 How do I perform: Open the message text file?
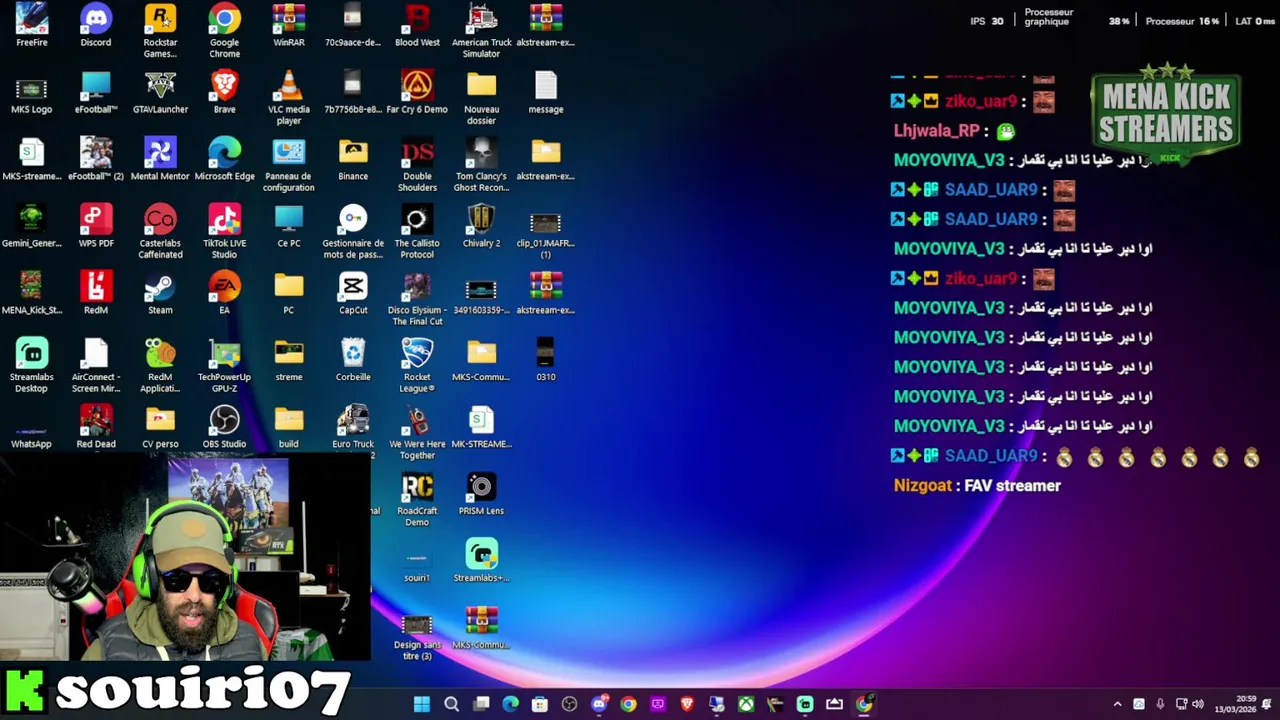(x=545, y=92)
